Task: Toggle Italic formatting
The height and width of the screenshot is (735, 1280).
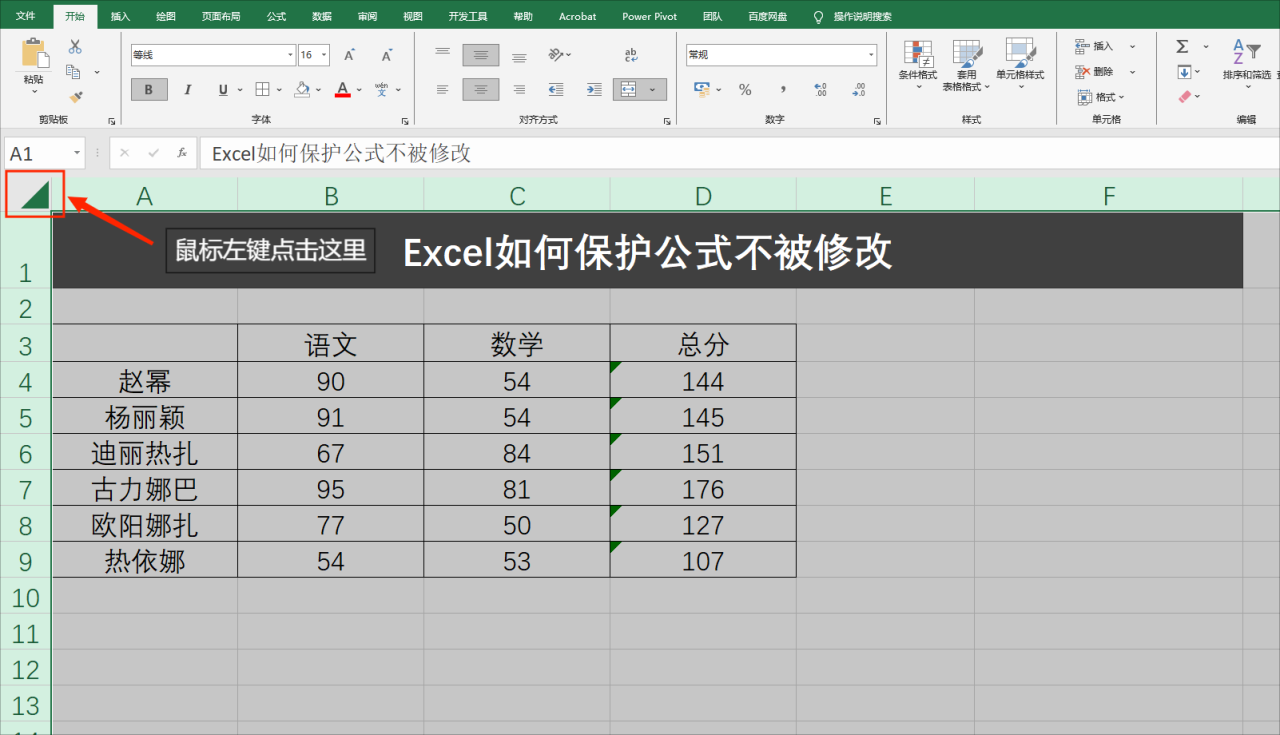Action: (187, 90)
